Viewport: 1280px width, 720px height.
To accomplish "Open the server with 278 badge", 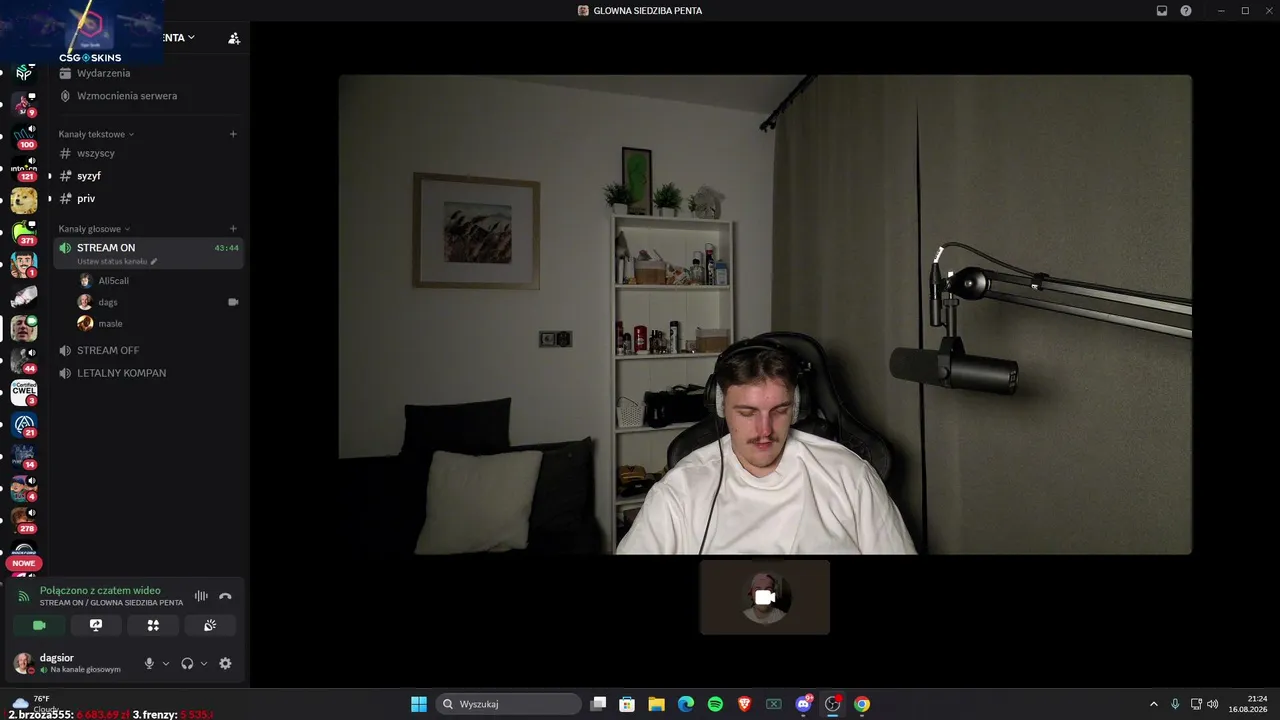I will tap(24, 521).
